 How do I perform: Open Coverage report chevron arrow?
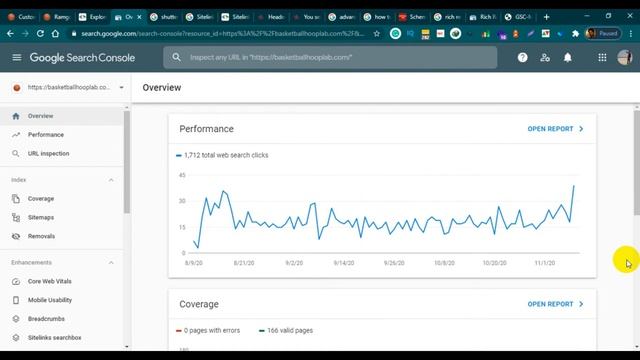coord(581,304)
